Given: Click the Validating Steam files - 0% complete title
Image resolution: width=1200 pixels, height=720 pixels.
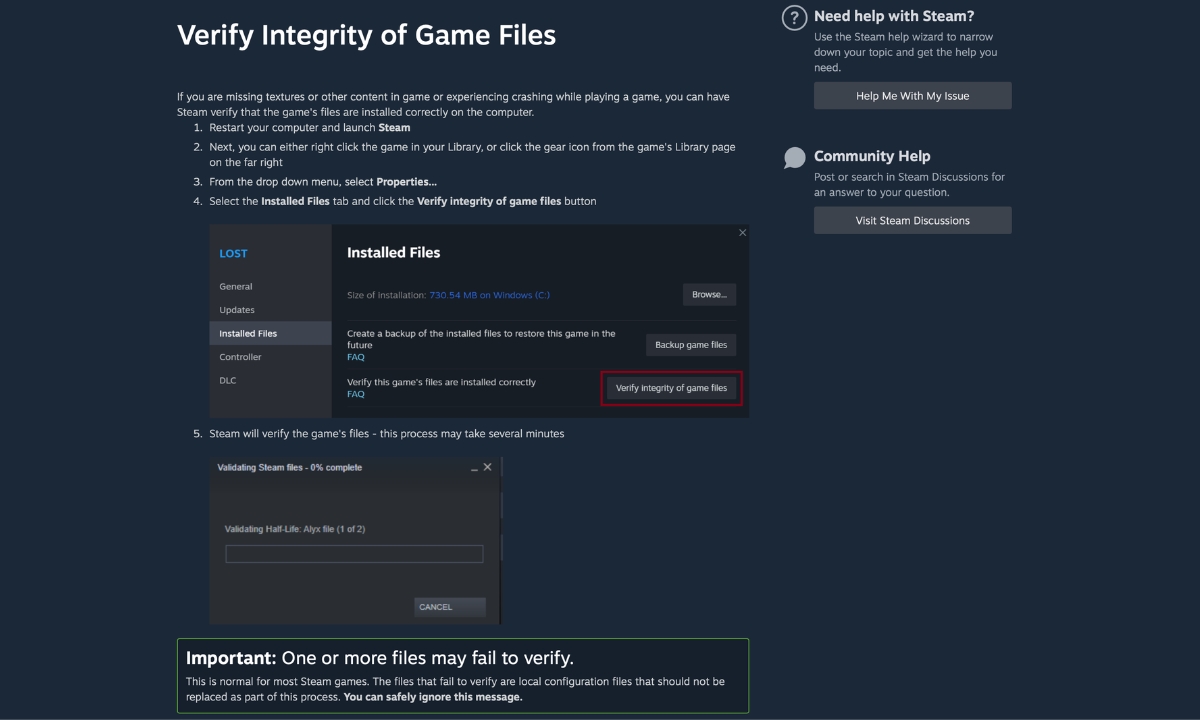Looking at the screenshot, I should click(x=290, y=467).
